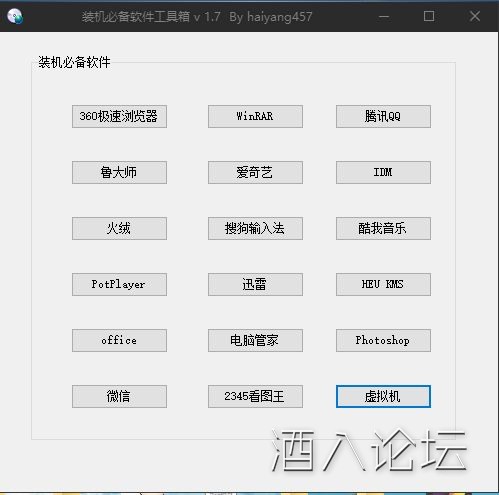Click the IDM button
The height and width of the screenshot is (495, 499).
(x=383, y=172)
